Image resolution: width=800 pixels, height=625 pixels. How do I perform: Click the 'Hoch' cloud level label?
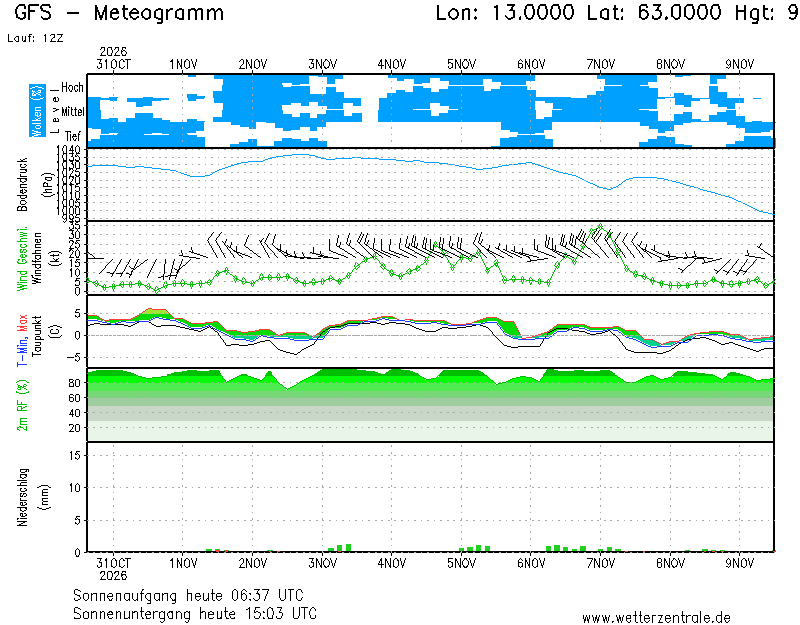(x=72, y=87)
